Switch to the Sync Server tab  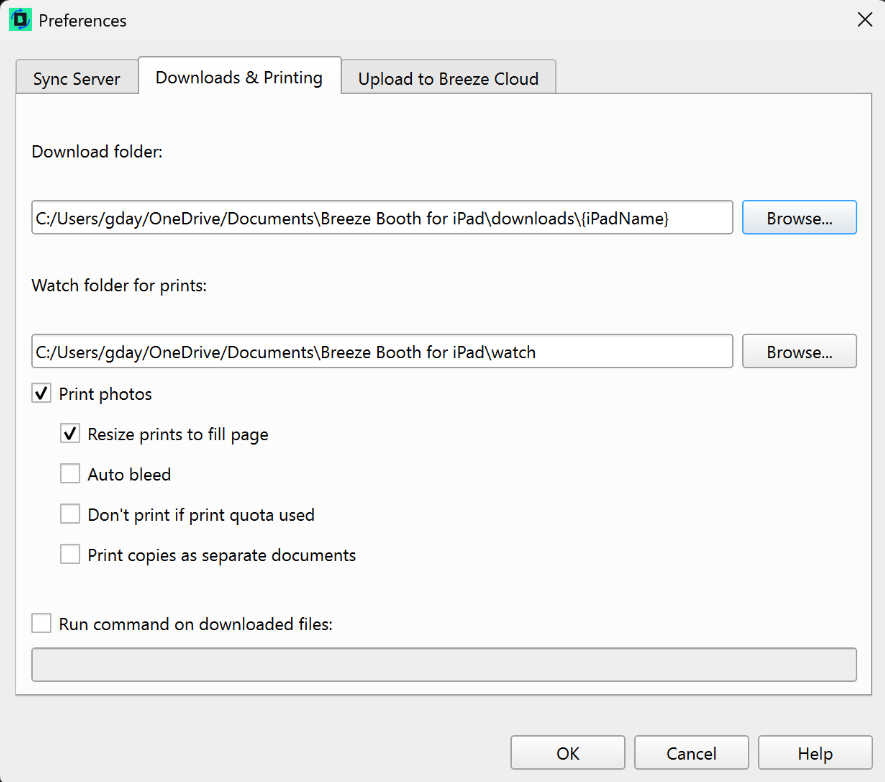coord(77,78)
